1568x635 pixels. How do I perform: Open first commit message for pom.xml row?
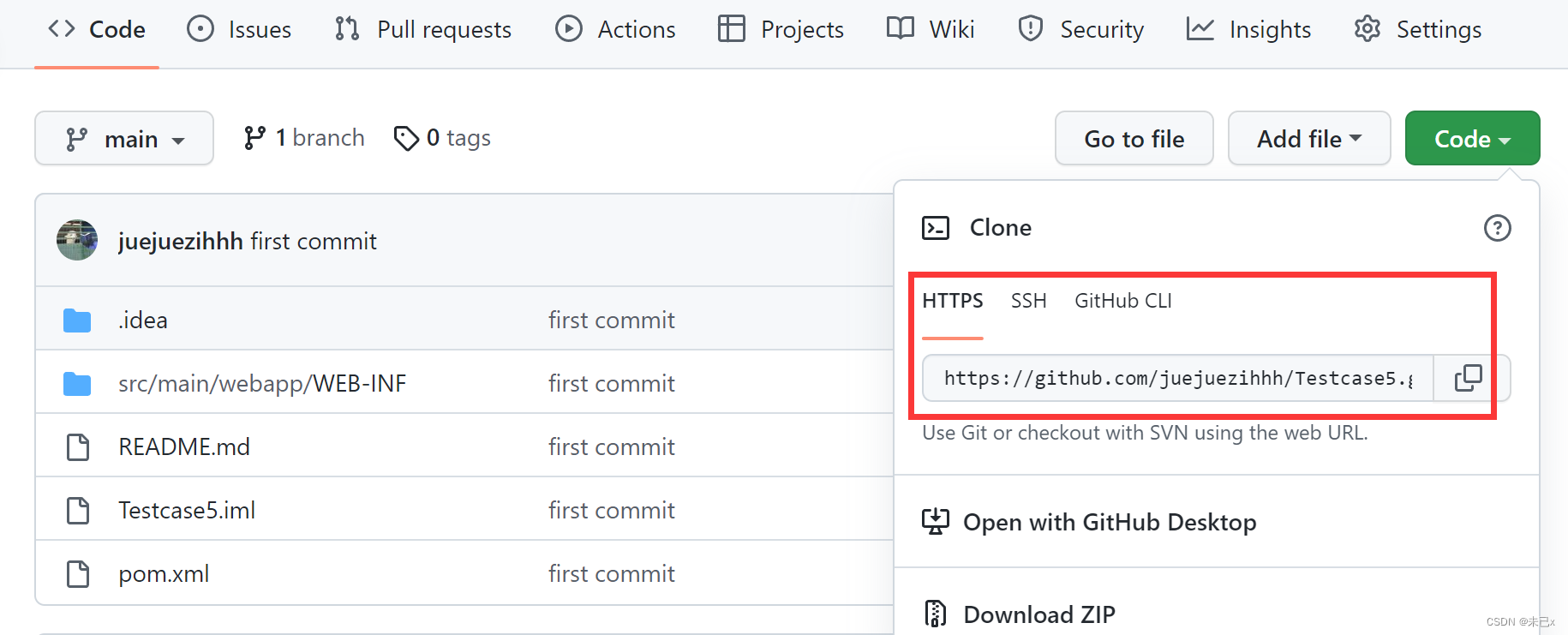tap(612, 574)
